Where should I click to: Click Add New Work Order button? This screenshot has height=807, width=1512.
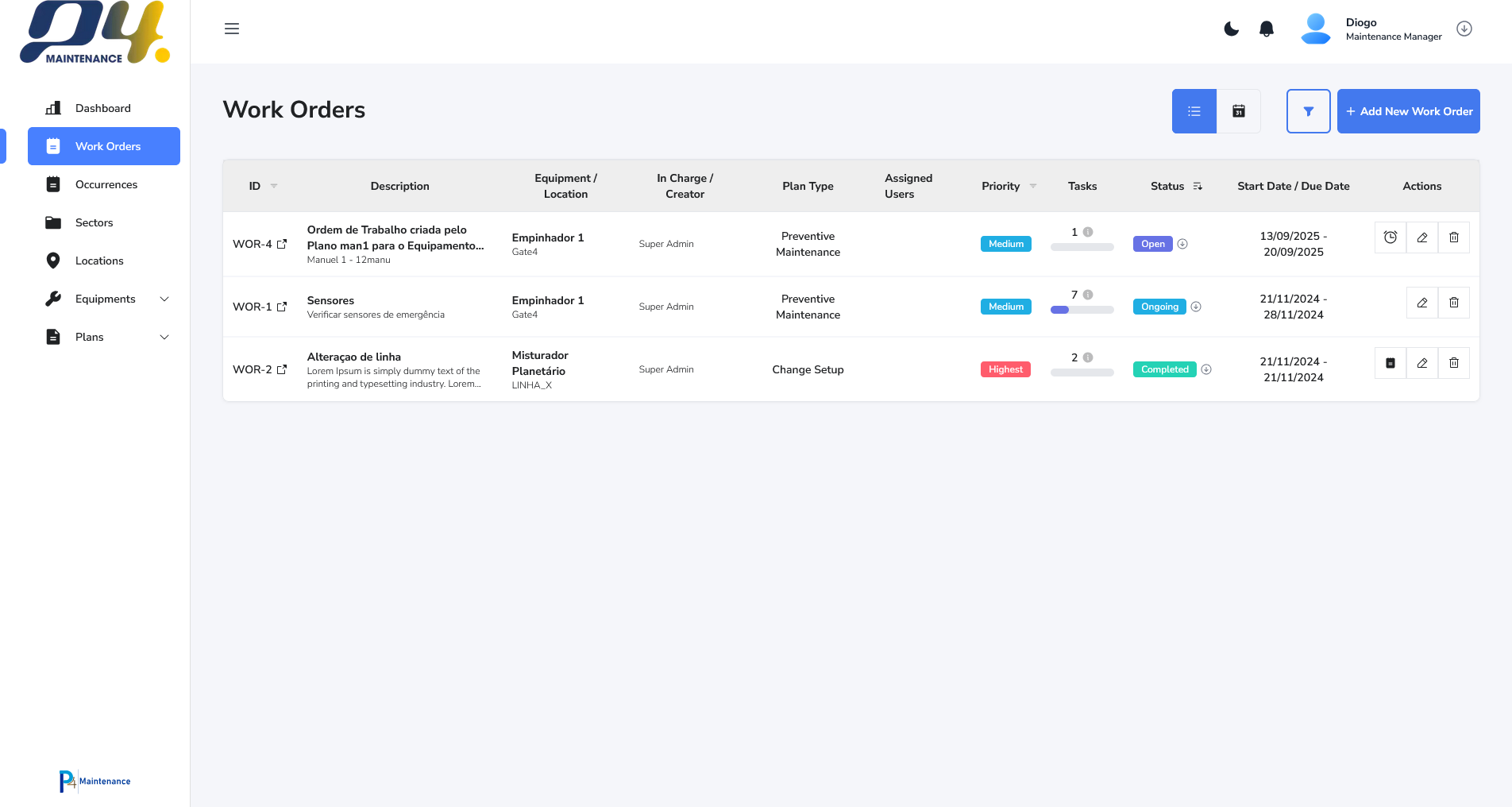click(x=1409, y=111)
